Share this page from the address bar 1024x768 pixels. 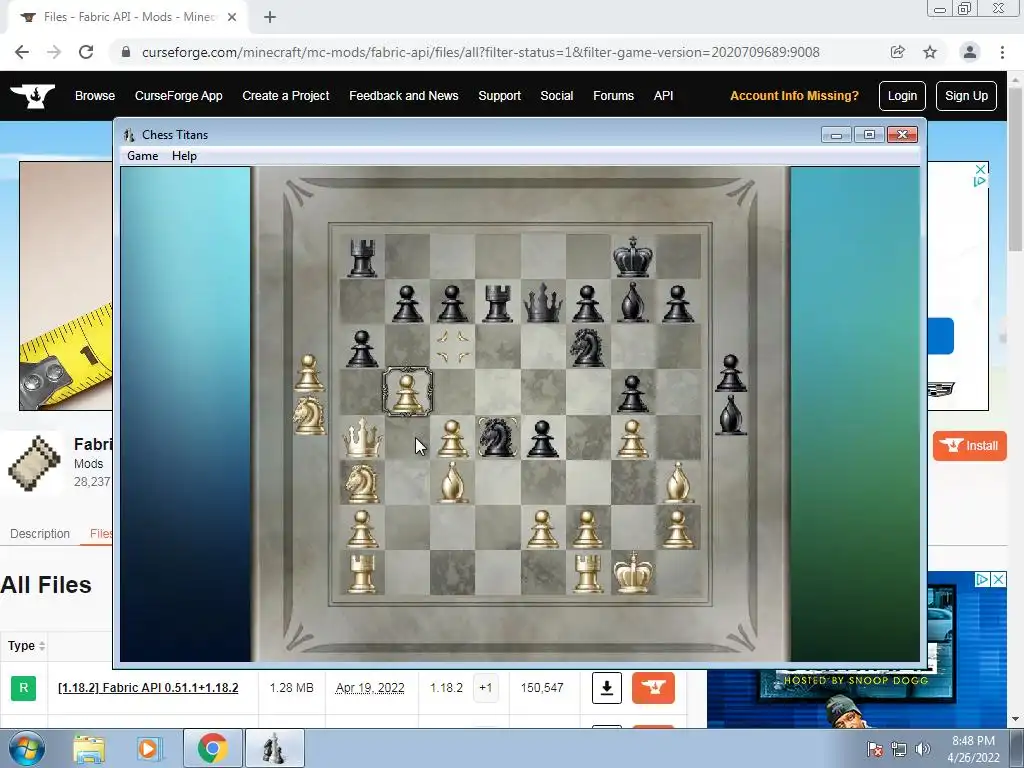(x=897, y=52)
